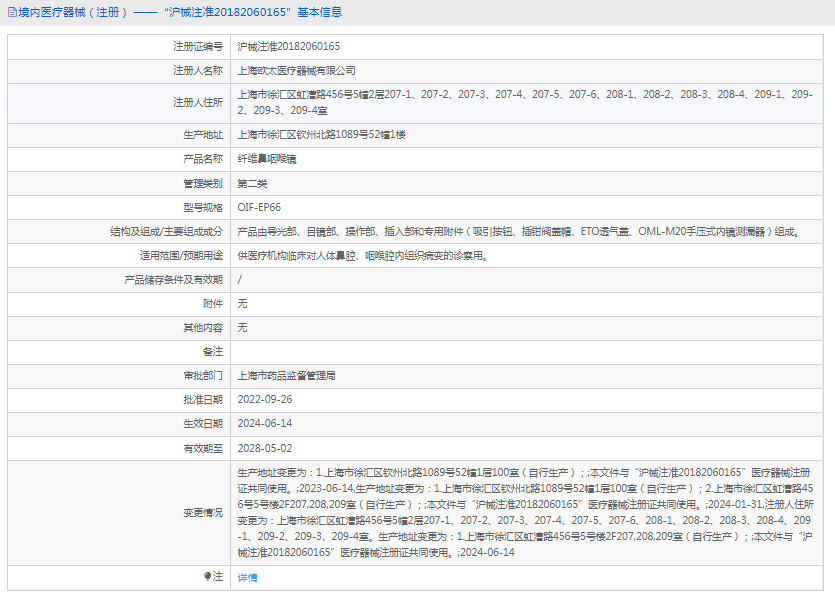Click the expiry date 2028-05-02
This screenshot has height=596, width=835.
pyautogui.click(x=265, y=448)
